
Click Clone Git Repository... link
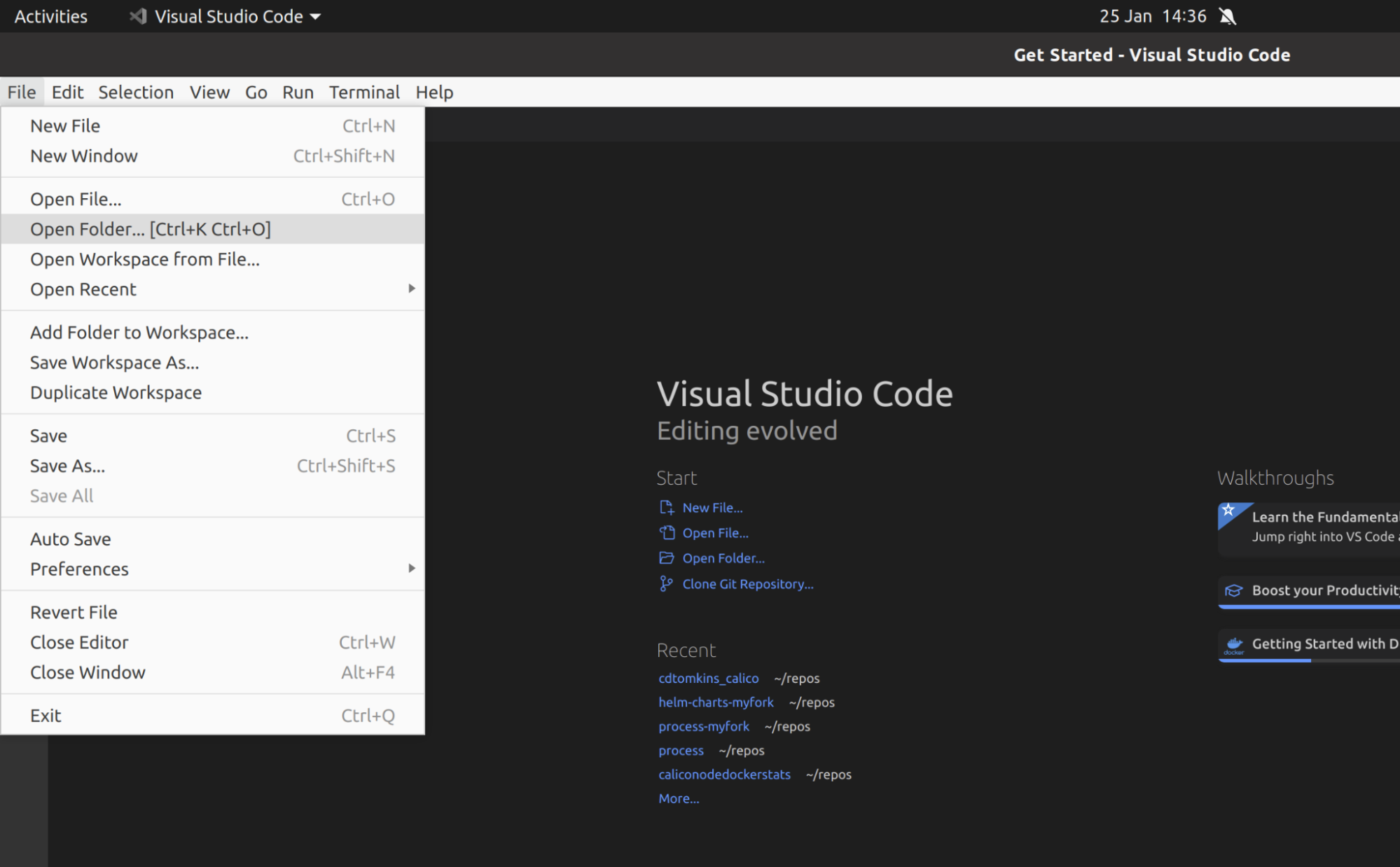tap(748, 584)
